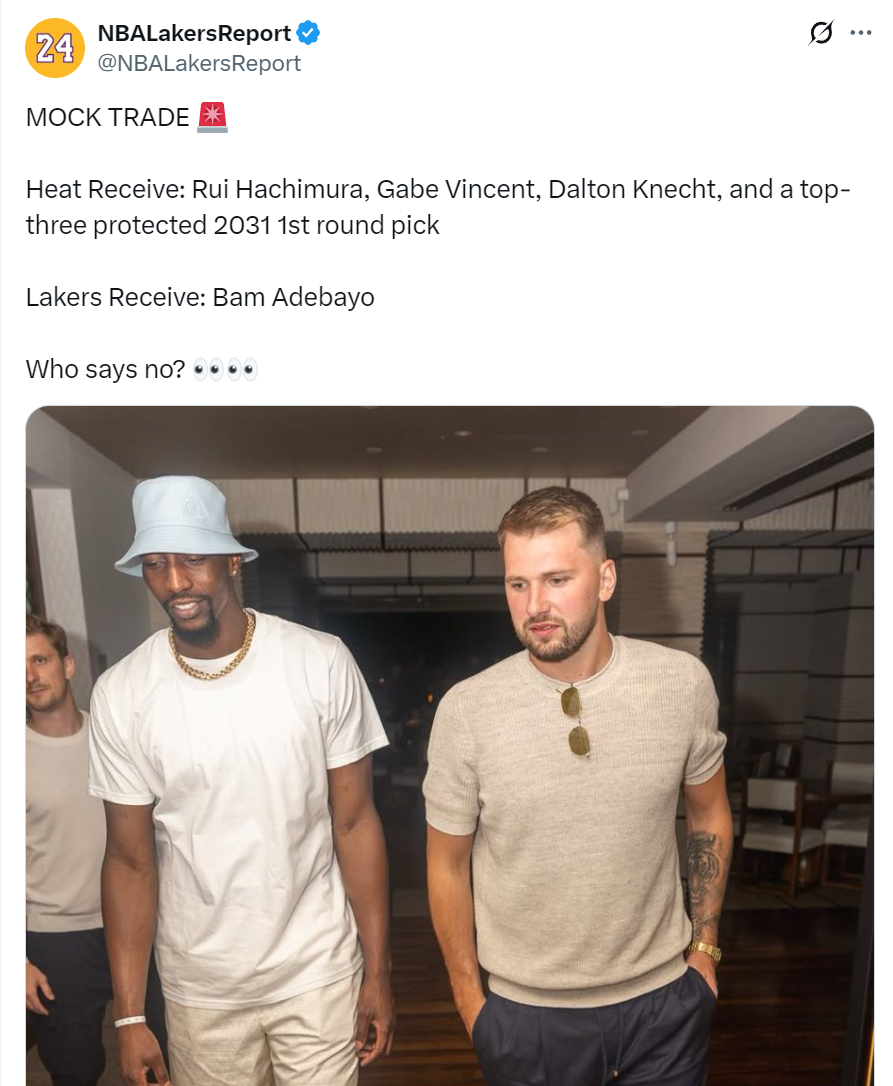Open the Grok explain icon
Screen dimensions: 893x1086
[821, 33]
